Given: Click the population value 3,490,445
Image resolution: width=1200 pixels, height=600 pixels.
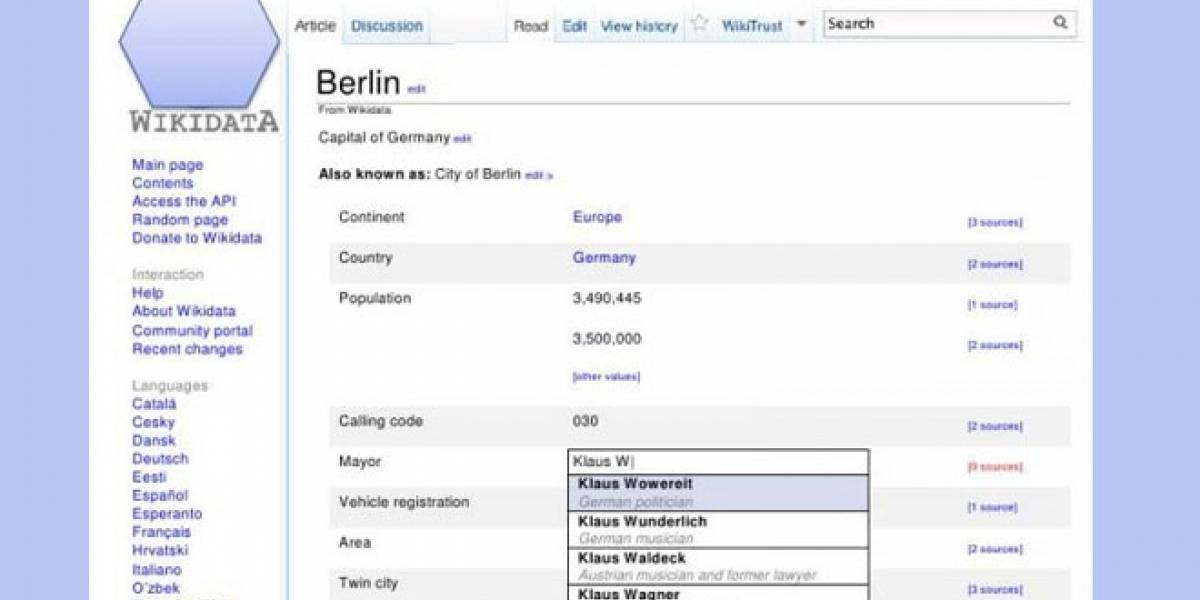Looking at the screenshot, I should (607, 298).
